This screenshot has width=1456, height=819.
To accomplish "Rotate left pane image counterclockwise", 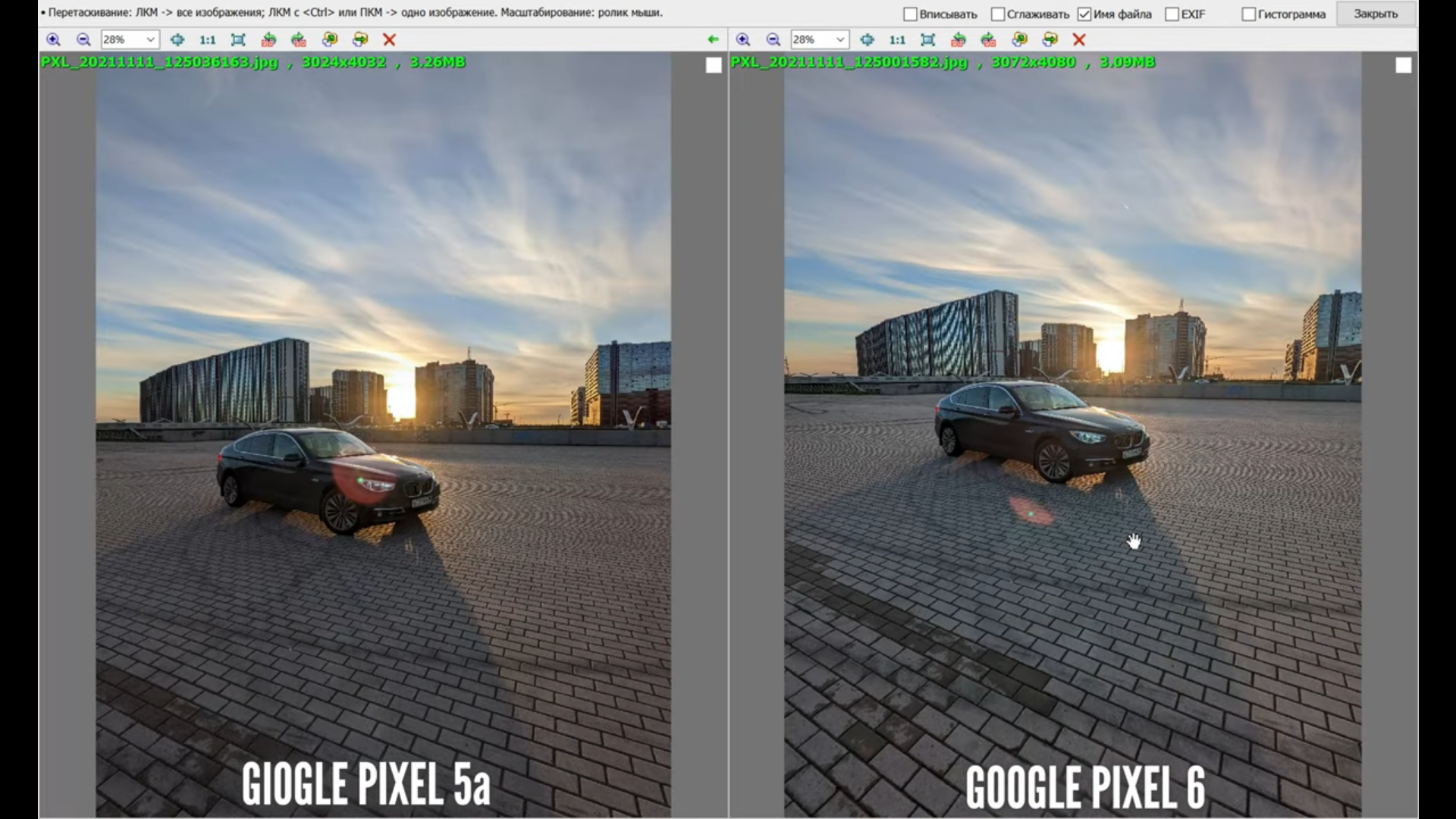I will tap(268, 39).
